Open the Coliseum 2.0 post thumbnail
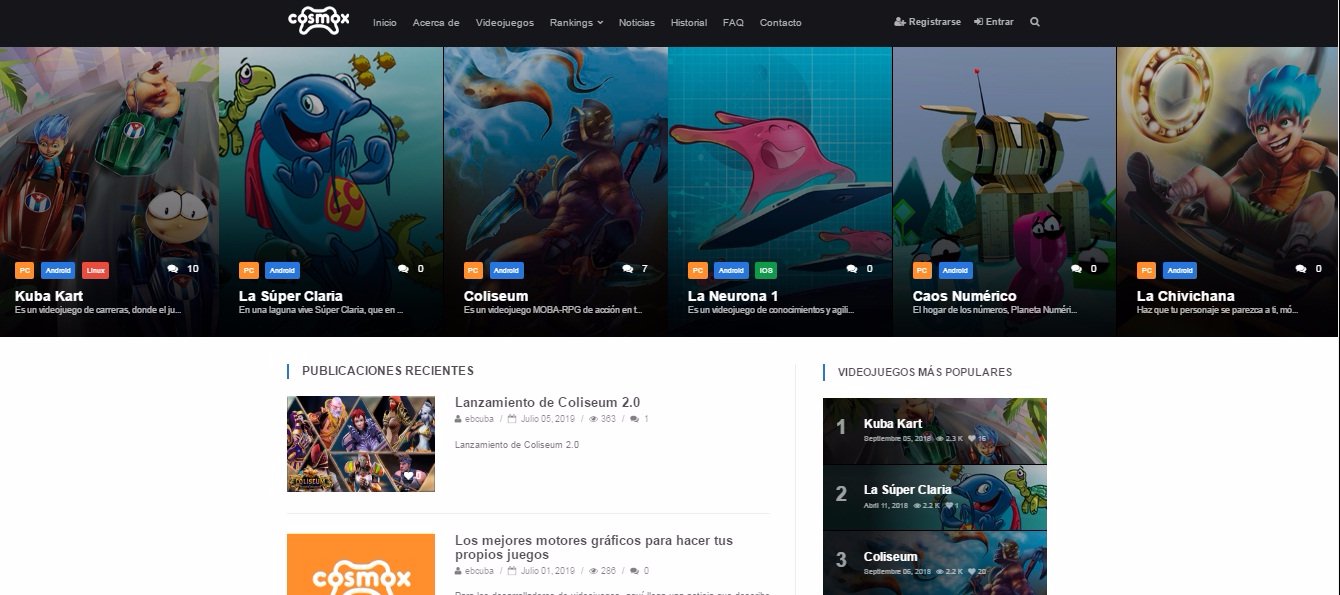1340x595 pixels. click(360, 443)
